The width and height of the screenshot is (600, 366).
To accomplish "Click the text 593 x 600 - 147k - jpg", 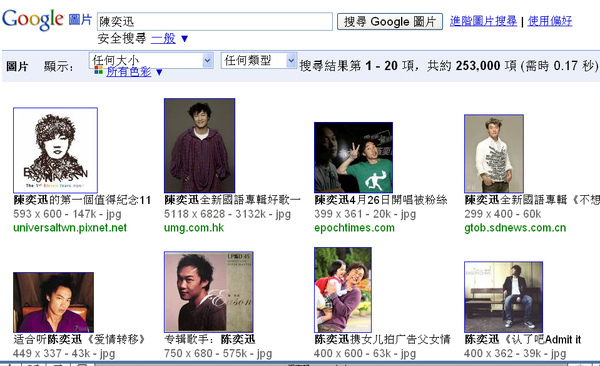I will click(67, 214).
